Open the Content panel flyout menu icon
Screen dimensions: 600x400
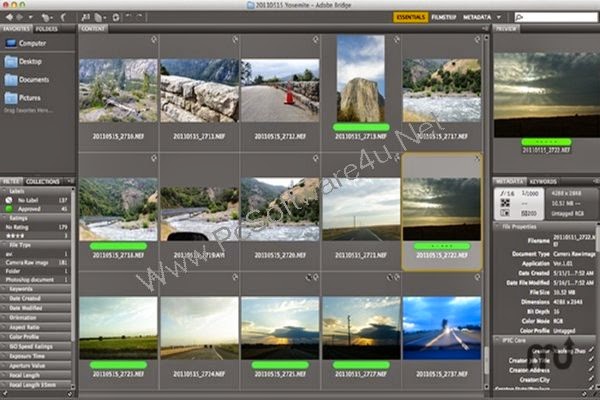(x=485, y=29)
